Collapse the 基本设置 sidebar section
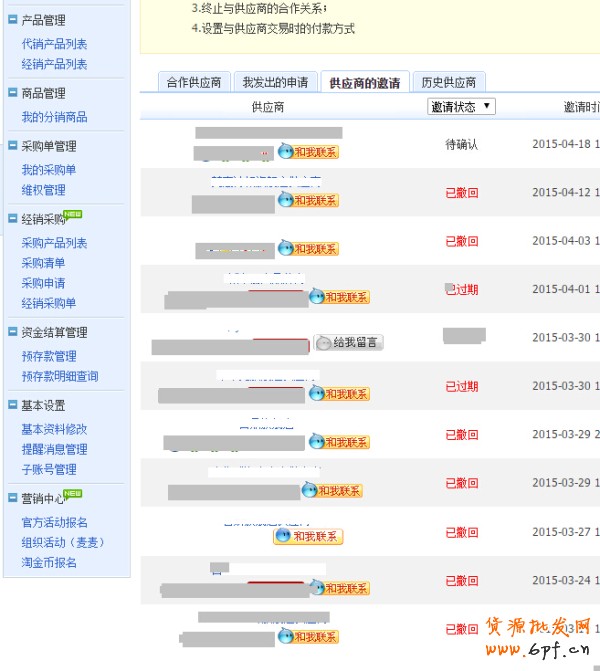 pyautogui.click(x=12, y=405)
